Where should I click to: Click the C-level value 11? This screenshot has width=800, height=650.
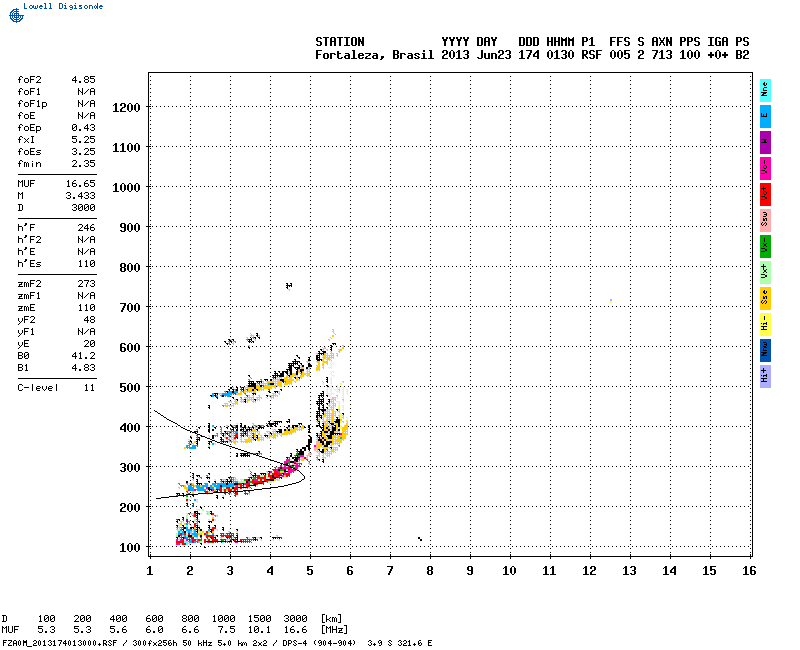coord(90,388)
